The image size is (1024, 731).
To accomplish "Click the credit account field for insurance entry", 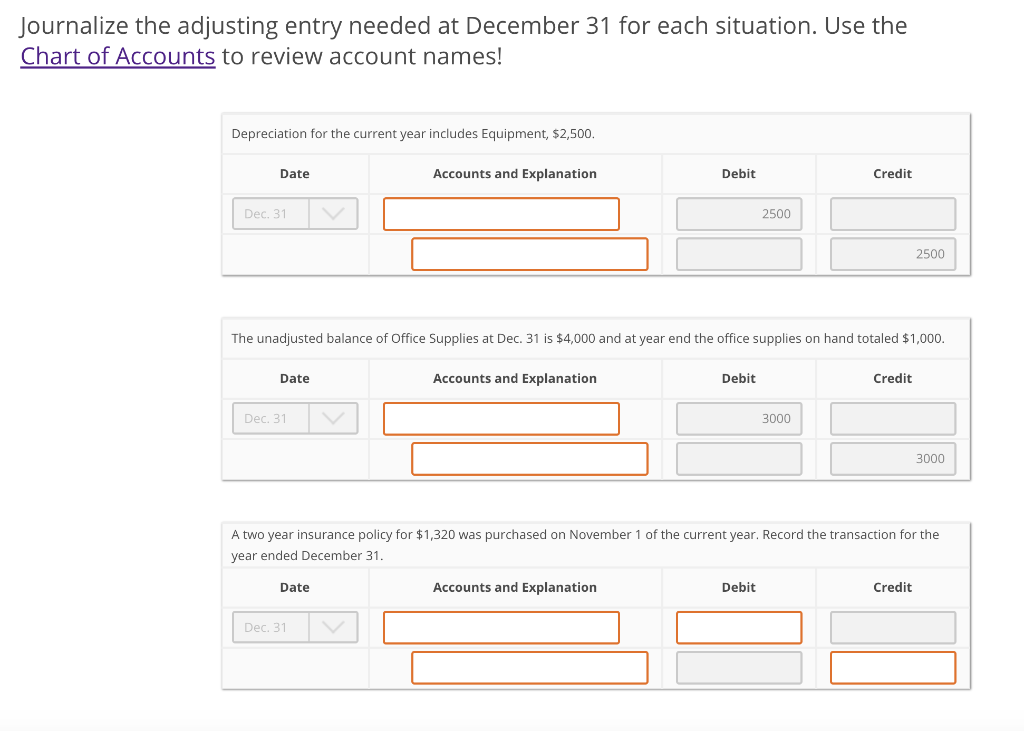I will [x=529, y=667].
